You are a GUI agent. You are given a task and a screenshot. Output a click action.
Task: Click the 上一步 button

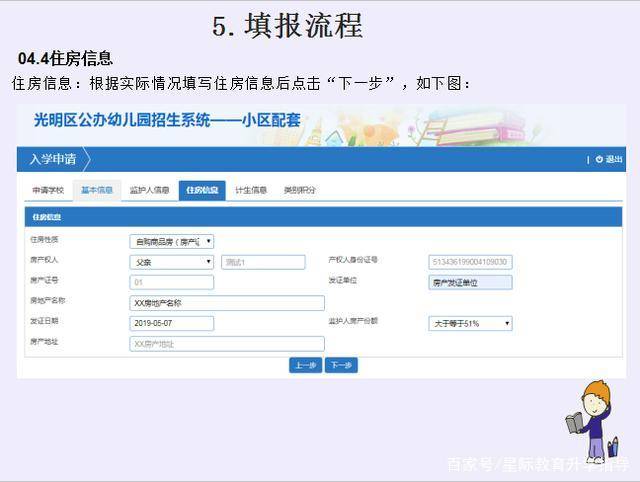point(305,365)
